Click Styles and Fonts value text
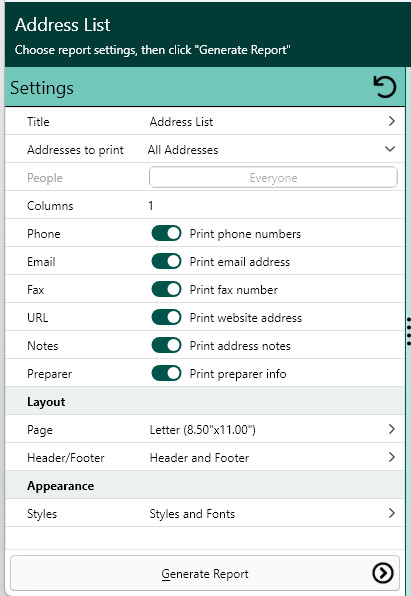Image resolution: width=411 pixels, height=596 pixels. click(x=192, y=514)
